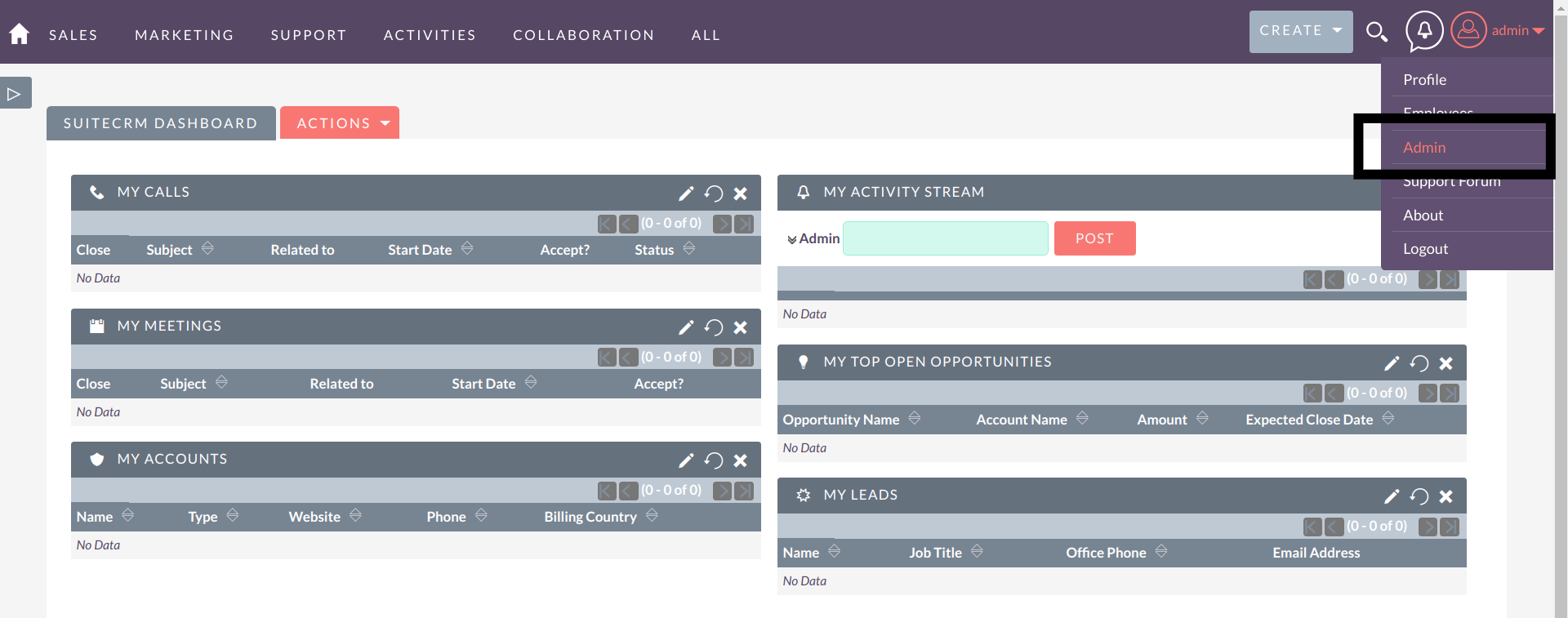Open the global search magnifier
1568x618 pixels.
pyautogui.click(x=1377, y=32)
